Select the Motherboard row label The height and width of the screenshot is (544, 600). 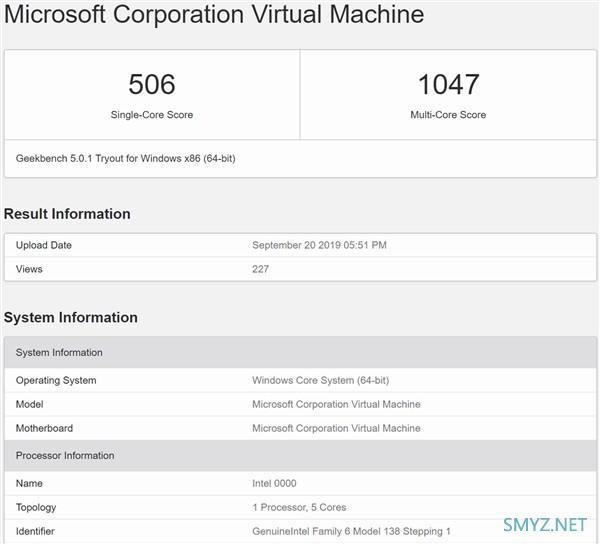tap(44, 428)
